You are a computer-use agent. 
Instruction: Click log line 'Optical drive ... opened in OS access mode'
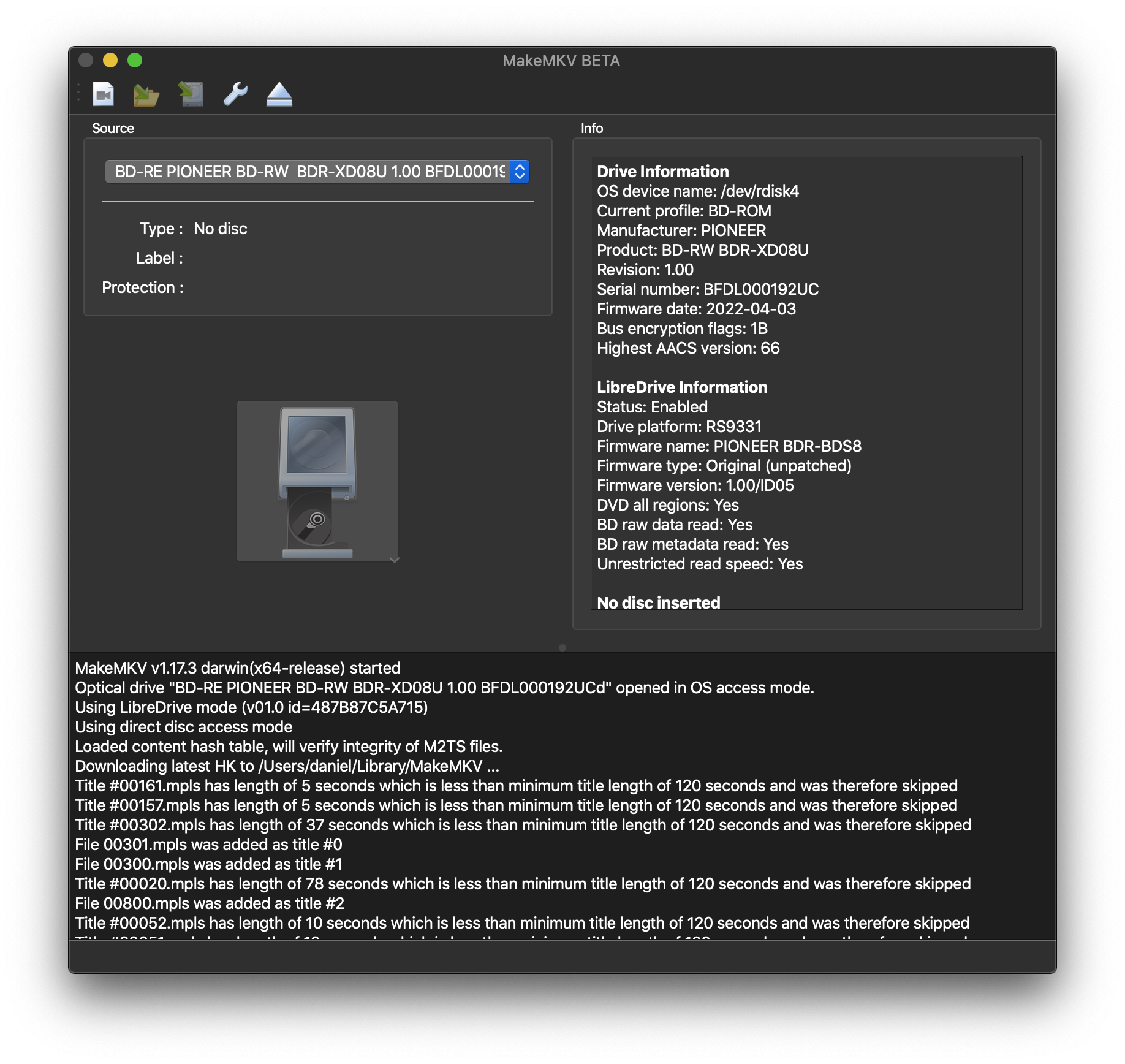[x=444, y=688]
